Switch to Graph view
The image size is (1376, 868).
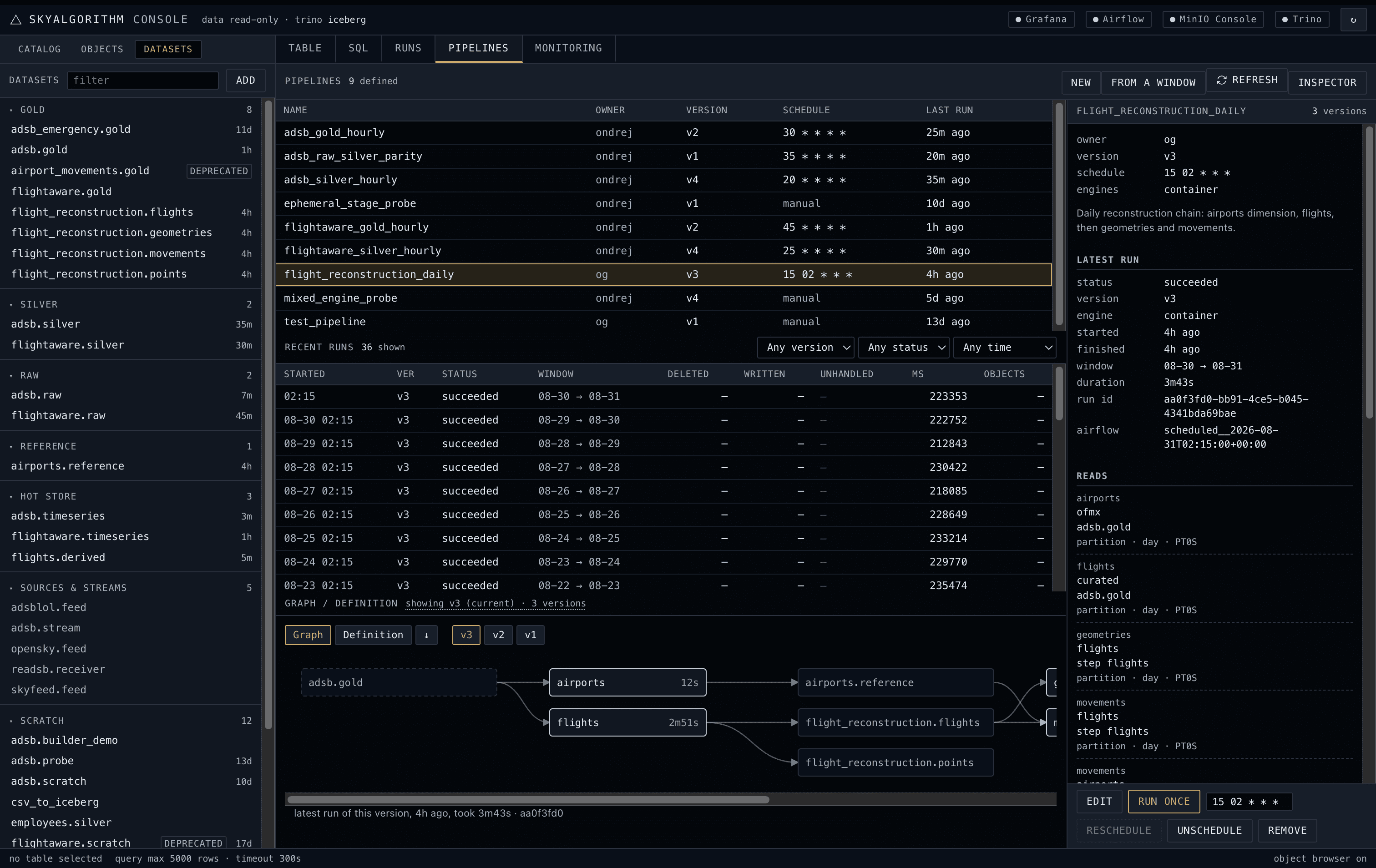308,635
